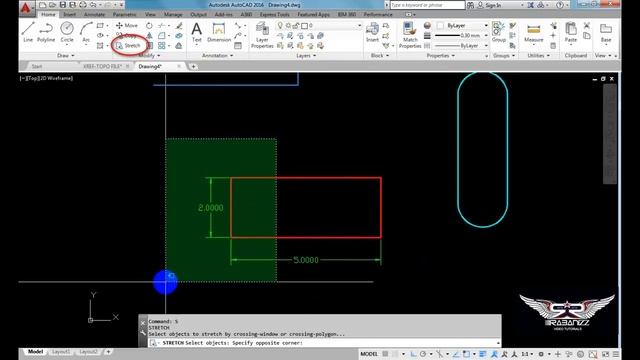Switch to the Insert ribbon tab
The height and width of the screenshot is (360, 640).
click(x=69, y=14)
